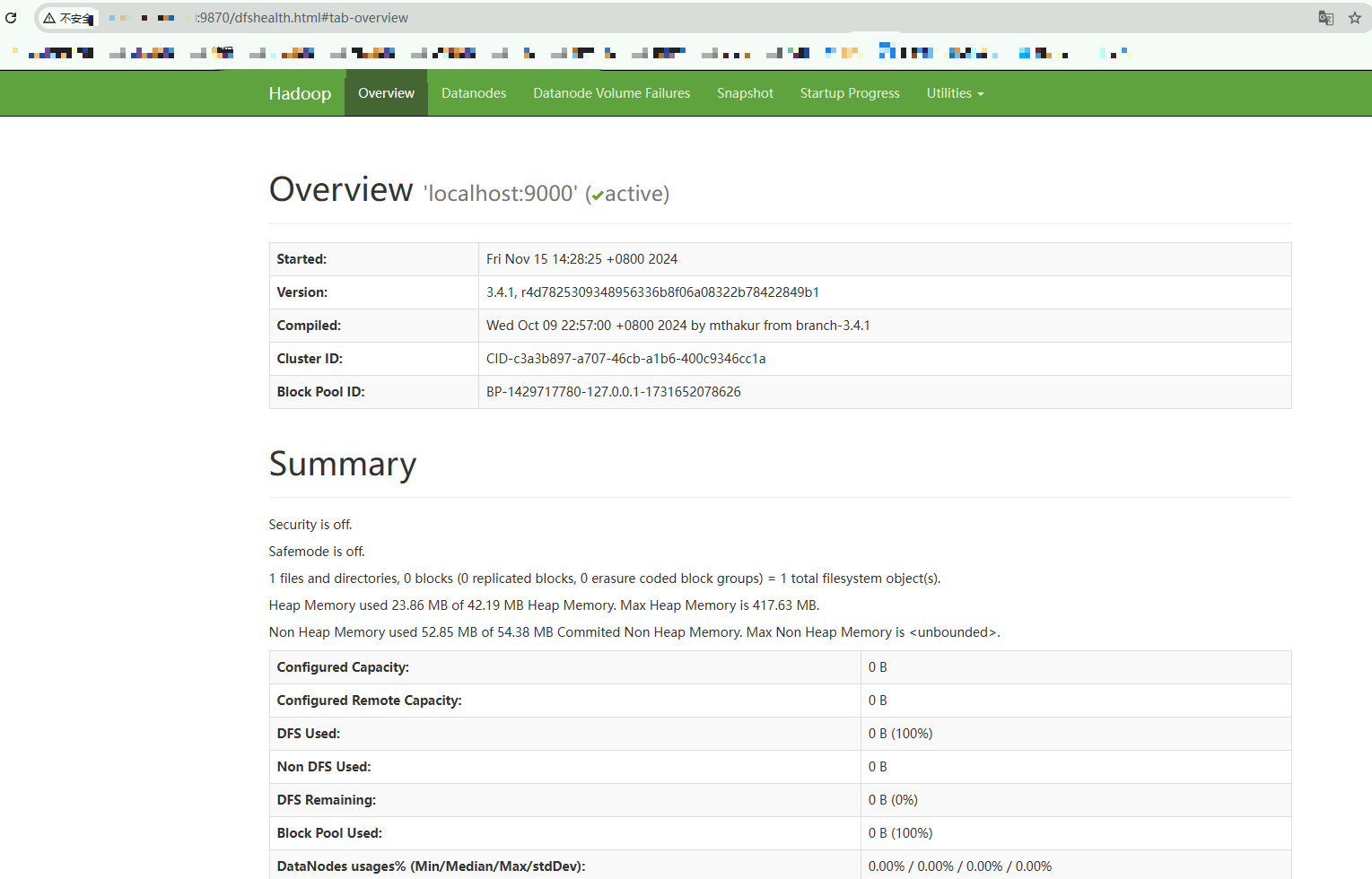1372x879 pixels.
Task: Click the Configured Capacity 0 B value
Action: tap(878, 667)
